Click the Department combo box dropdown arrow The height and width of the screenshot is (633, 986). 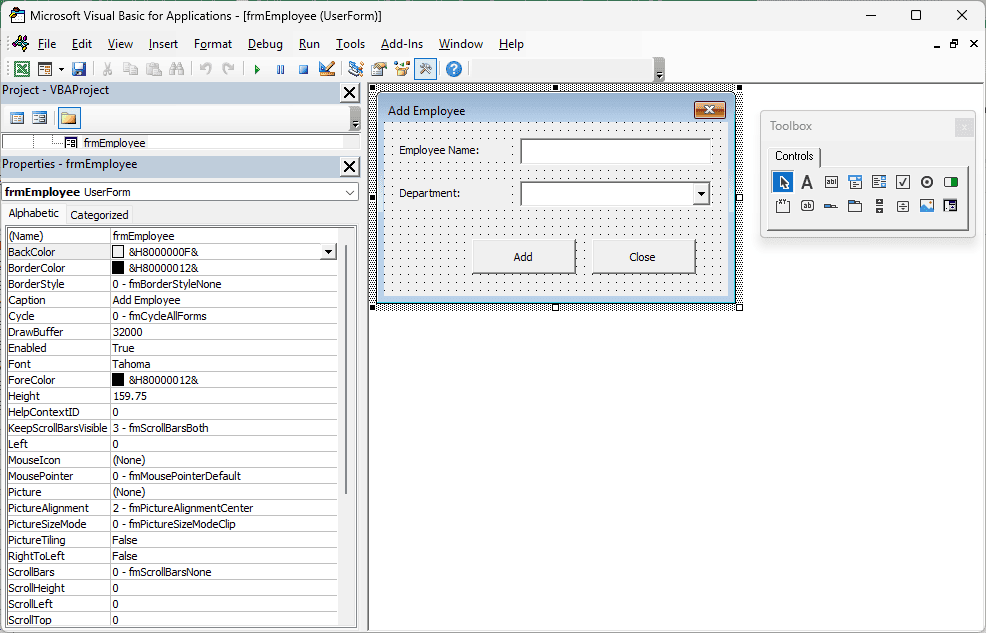701,194
